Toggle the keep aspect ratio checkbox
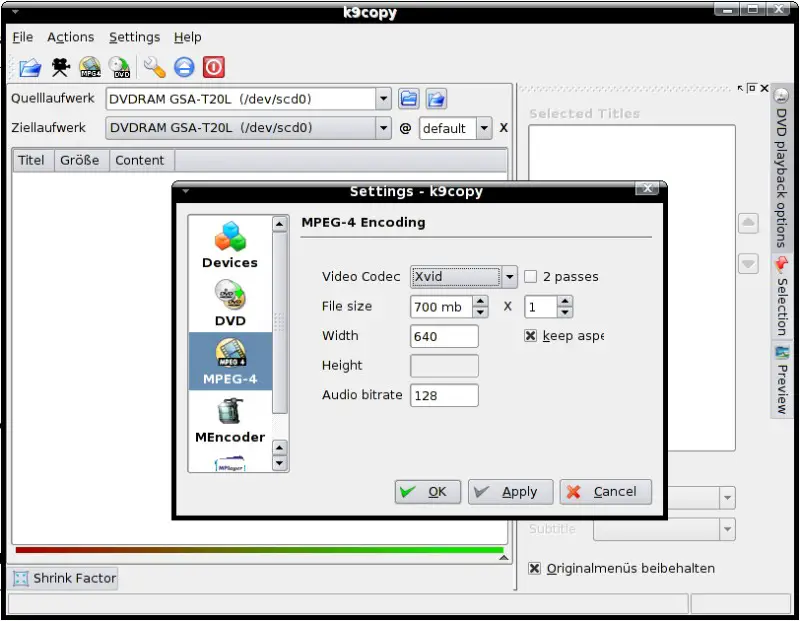 (531, 336)
